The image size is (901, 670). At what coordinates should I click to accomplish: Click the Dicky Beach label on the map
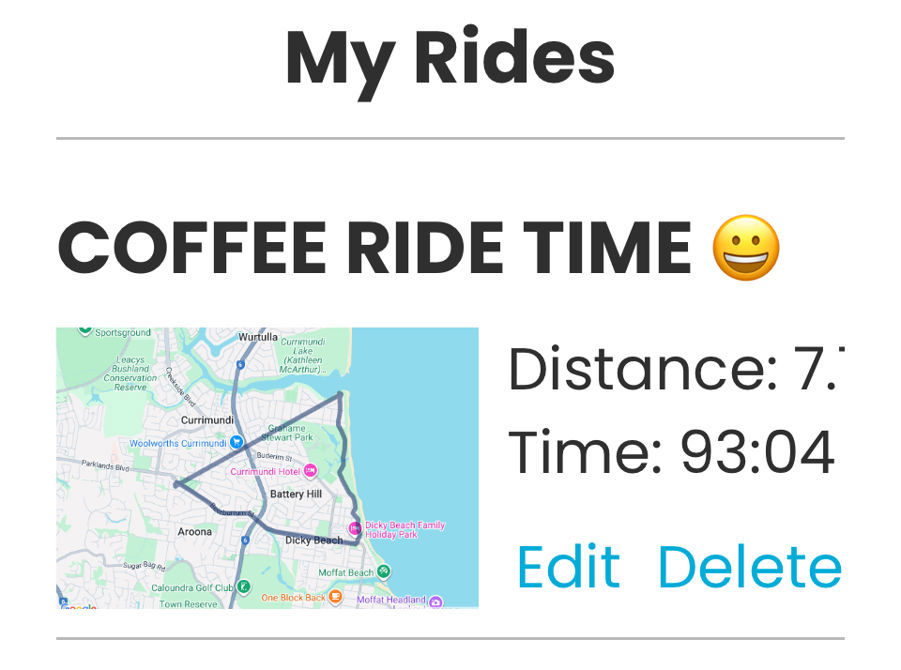pos(314,539)
